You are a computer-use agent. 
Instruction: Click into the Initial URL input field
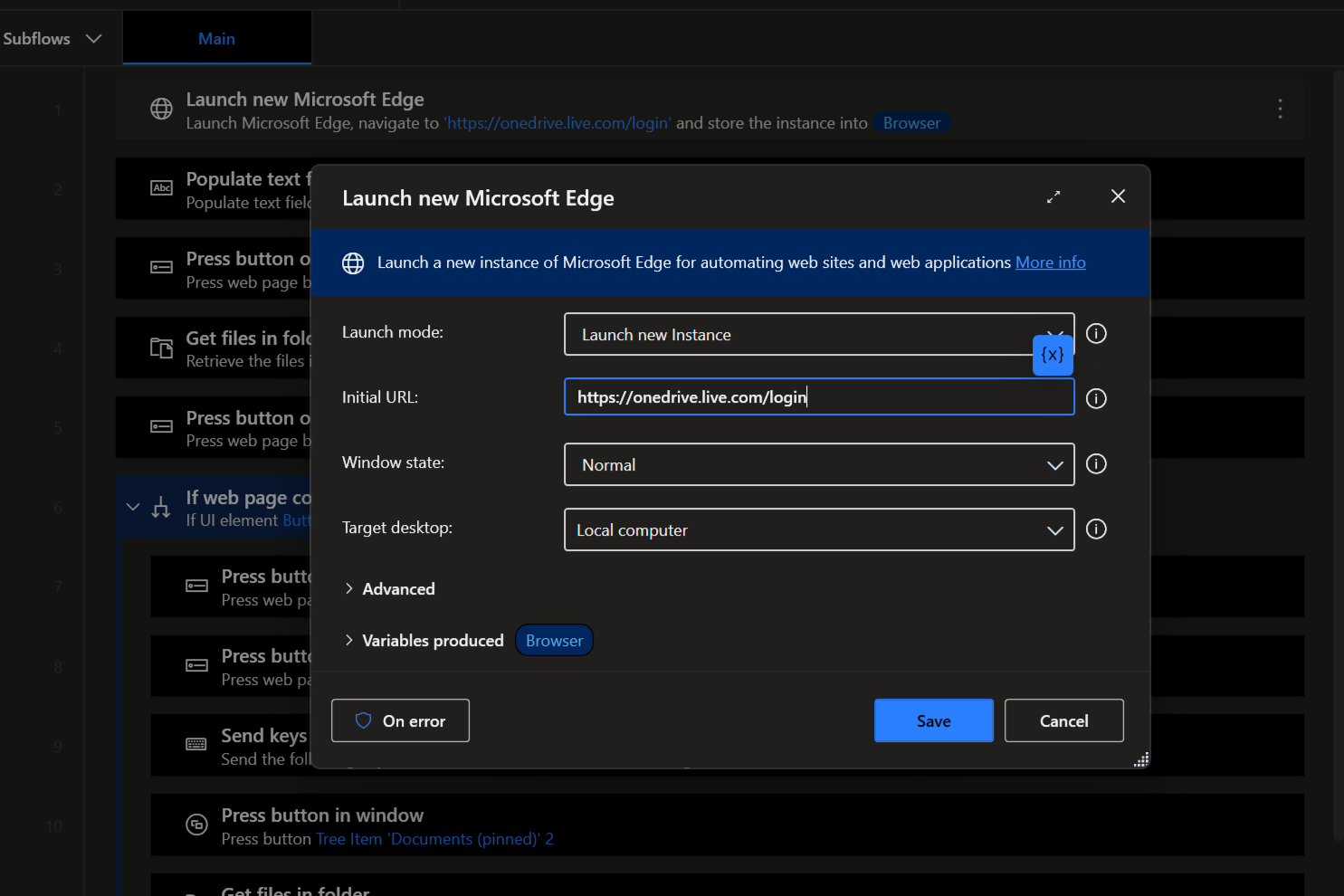tap(819, 397)
